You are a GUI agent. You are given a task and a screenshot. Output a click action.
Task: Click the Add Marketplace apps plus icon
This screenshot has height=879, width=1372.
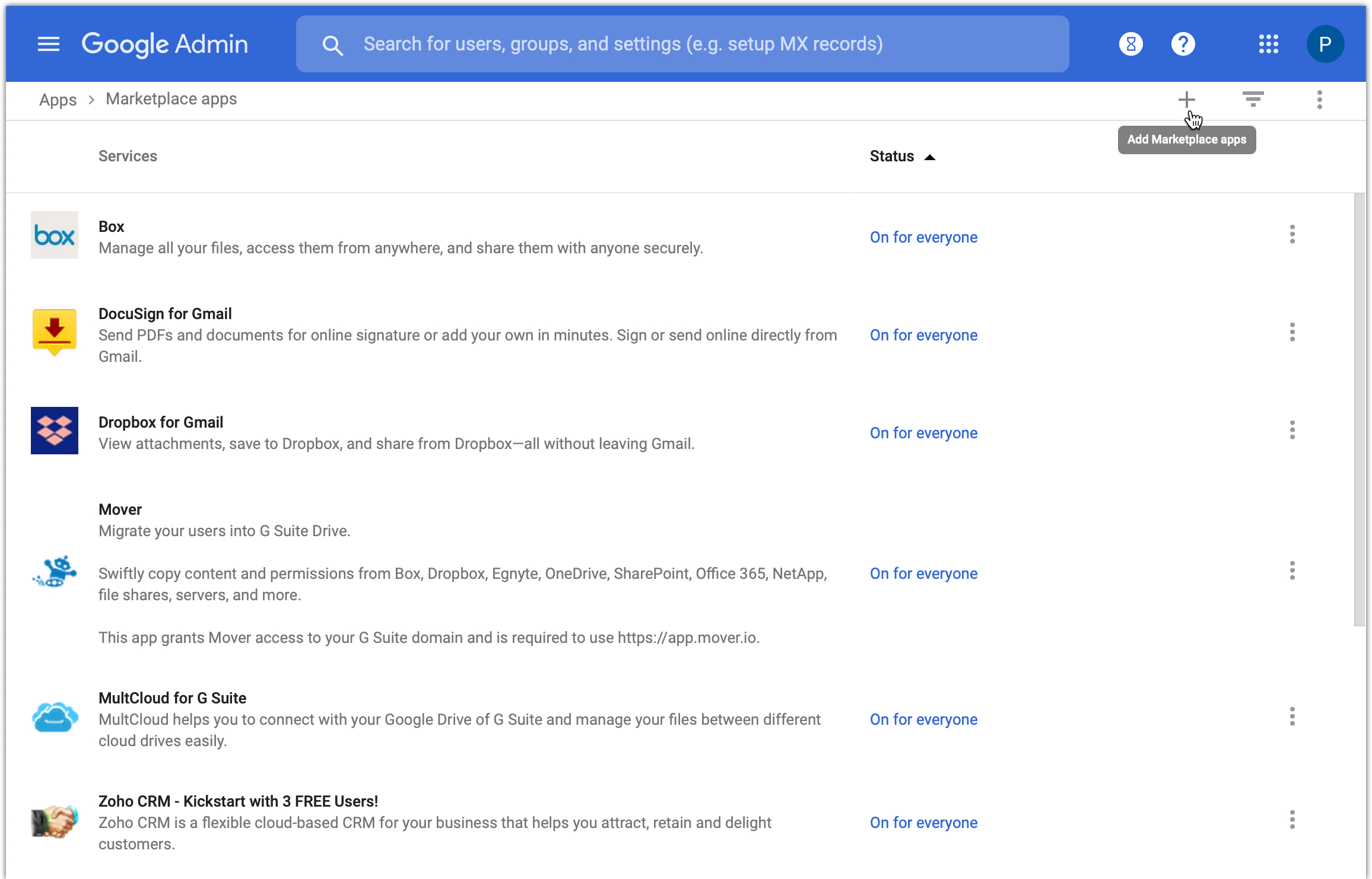pos(1186,99)
